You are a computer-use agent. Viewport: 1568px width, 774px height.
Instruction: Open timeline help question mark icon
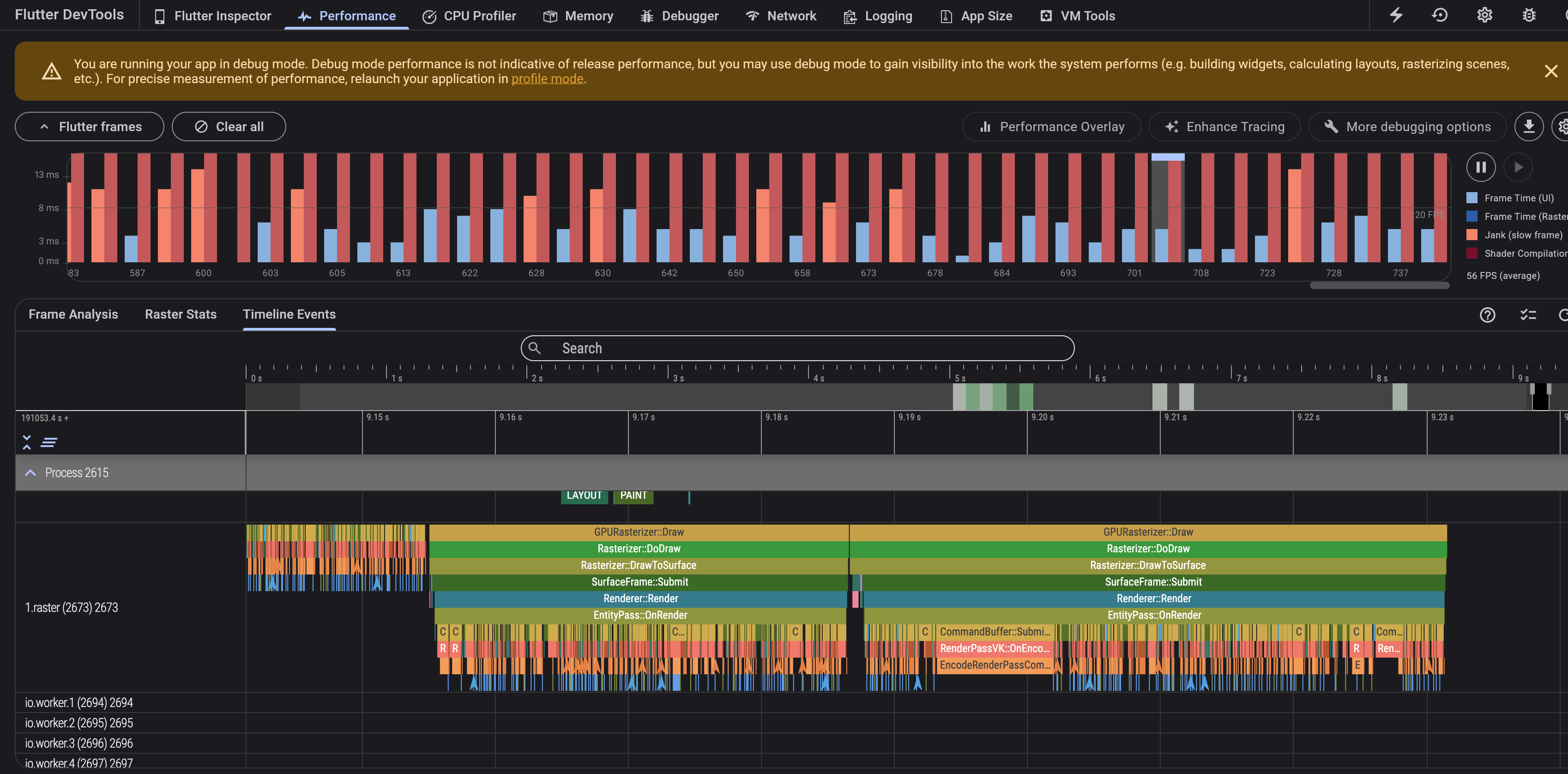point(1487,315)
